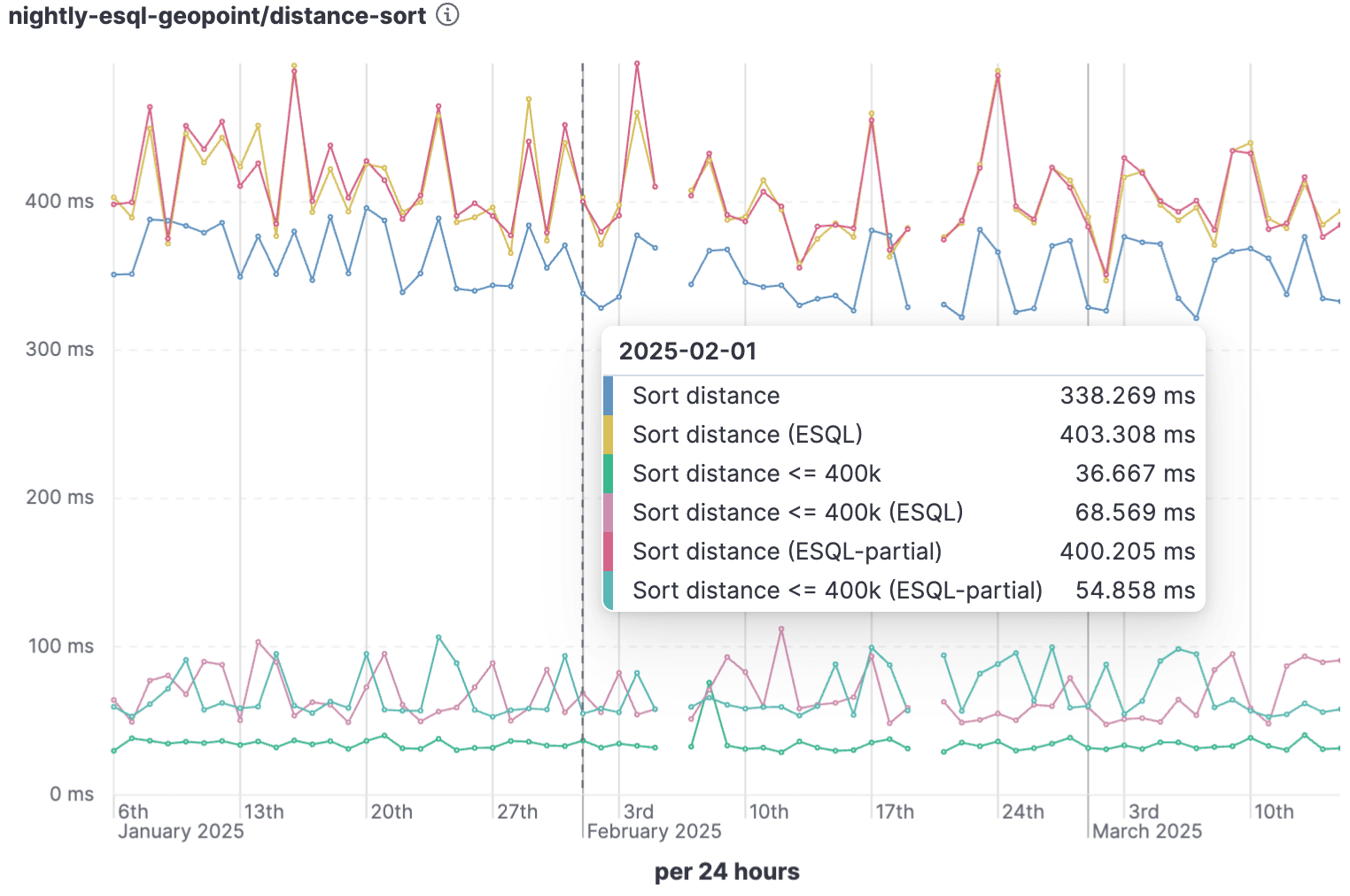Select the tooltip header date 2025-02-01
This screenshot has height=896, width=1350.
(x=688, y=351)
